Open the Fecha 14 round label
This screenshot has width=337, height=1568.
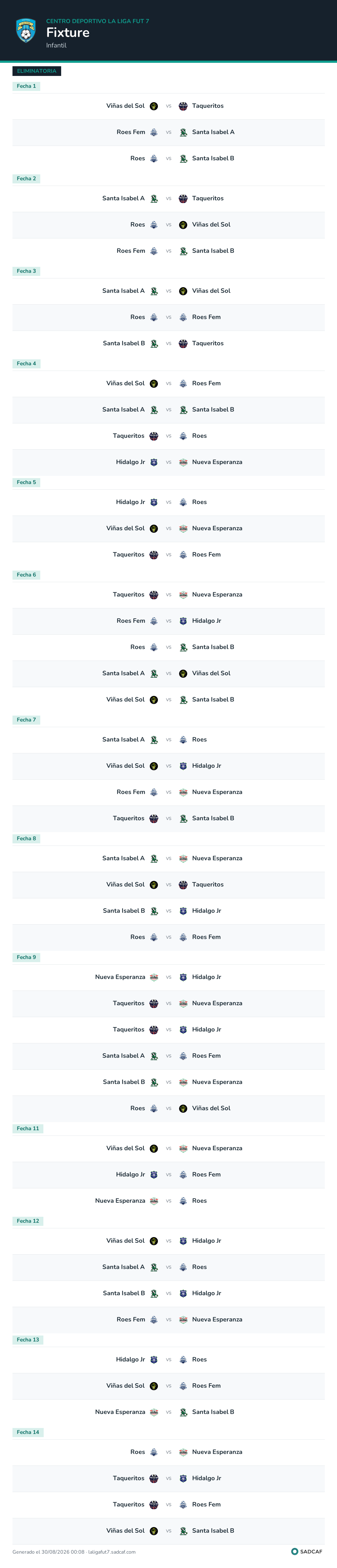[x=28, y=1432]
